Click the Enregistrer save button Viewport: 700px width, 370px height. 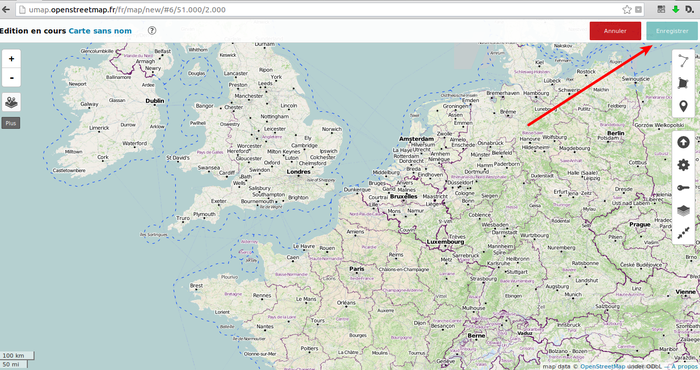coord(671,31)
